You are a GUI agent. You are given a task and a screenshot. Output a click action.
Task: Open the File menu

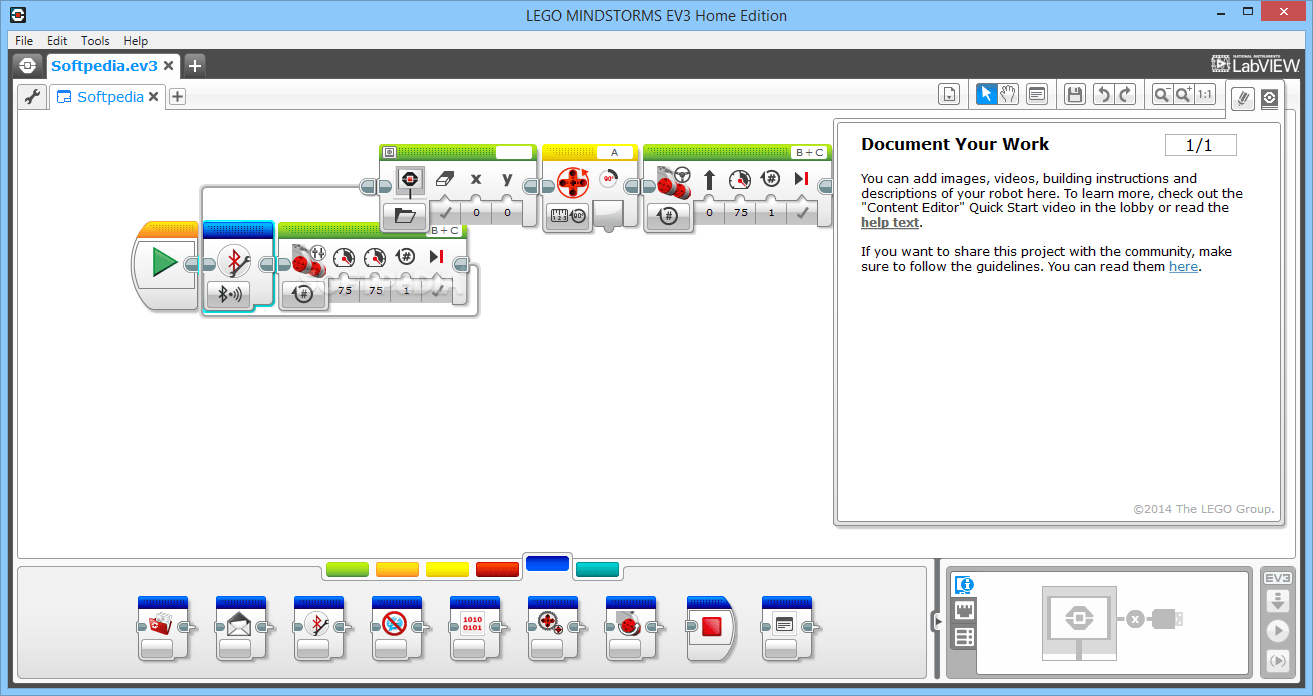[24, 41]
